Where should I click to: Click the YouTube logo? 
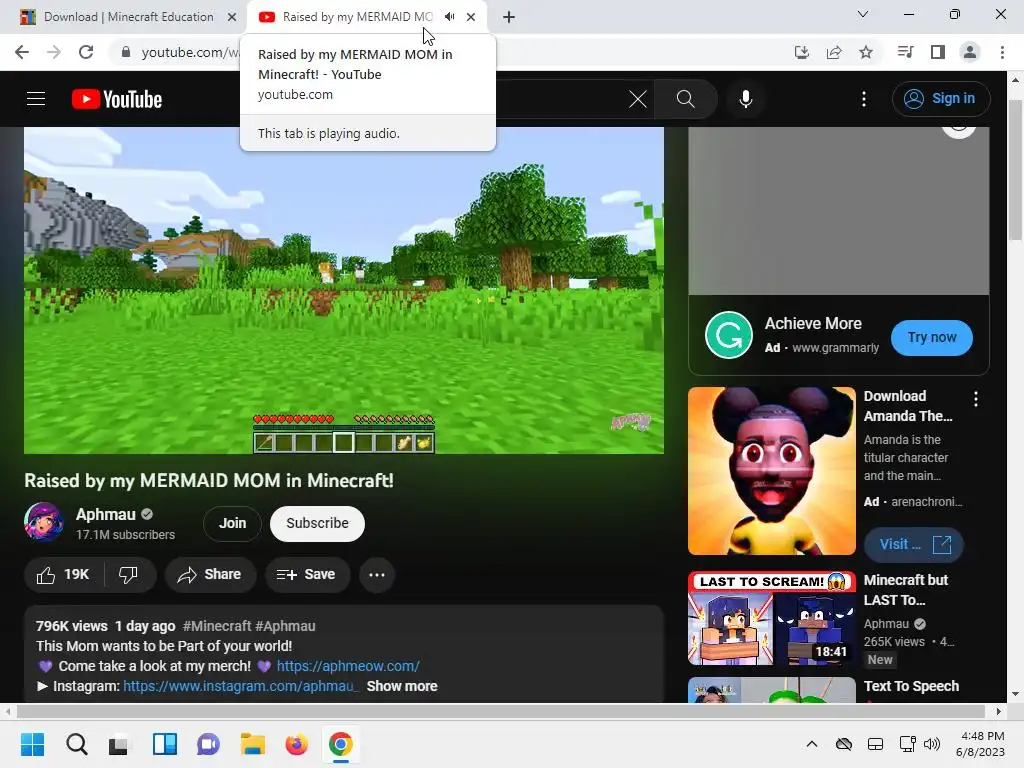[117, 99]
